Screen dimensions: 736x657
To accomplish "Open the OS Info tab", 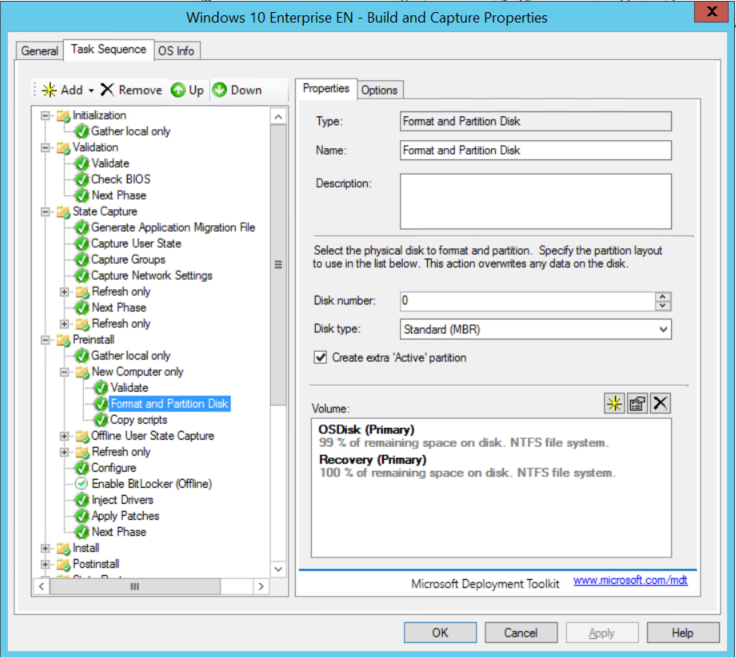I will (177, 50).
